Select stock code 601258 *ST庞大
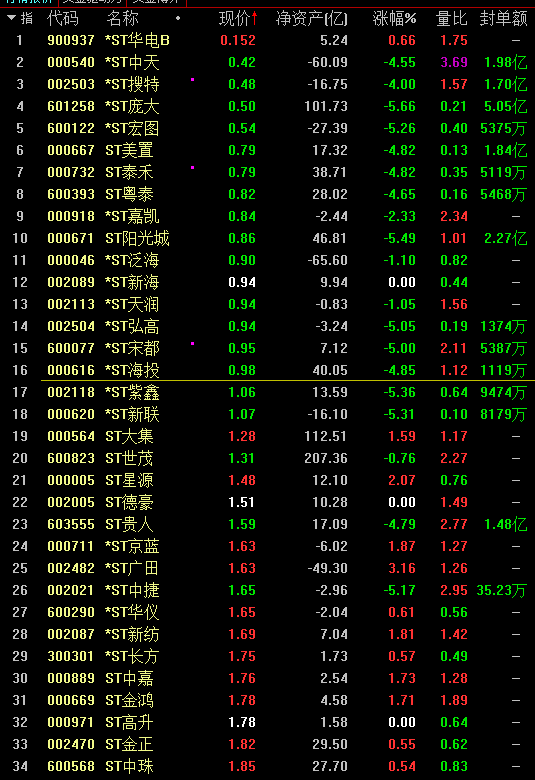Image resolution: width=535 pixels, height=780 pixels. click(267, 106)
